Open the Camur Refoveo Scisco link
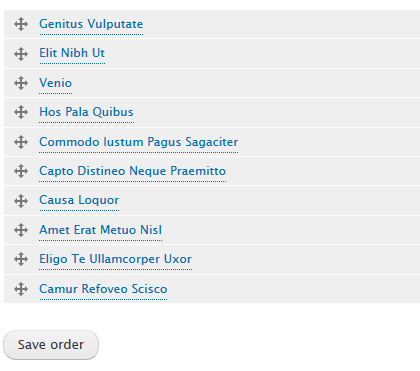This screenshot has width=420, height=371. pyautogui.click(x=103, y=289)
